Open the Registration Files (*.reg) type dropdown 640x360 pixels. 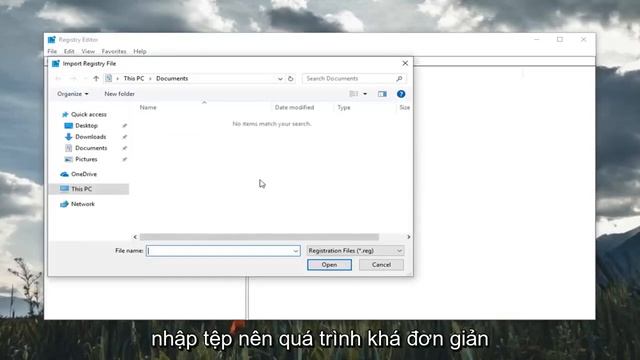[x=355, y=251]
